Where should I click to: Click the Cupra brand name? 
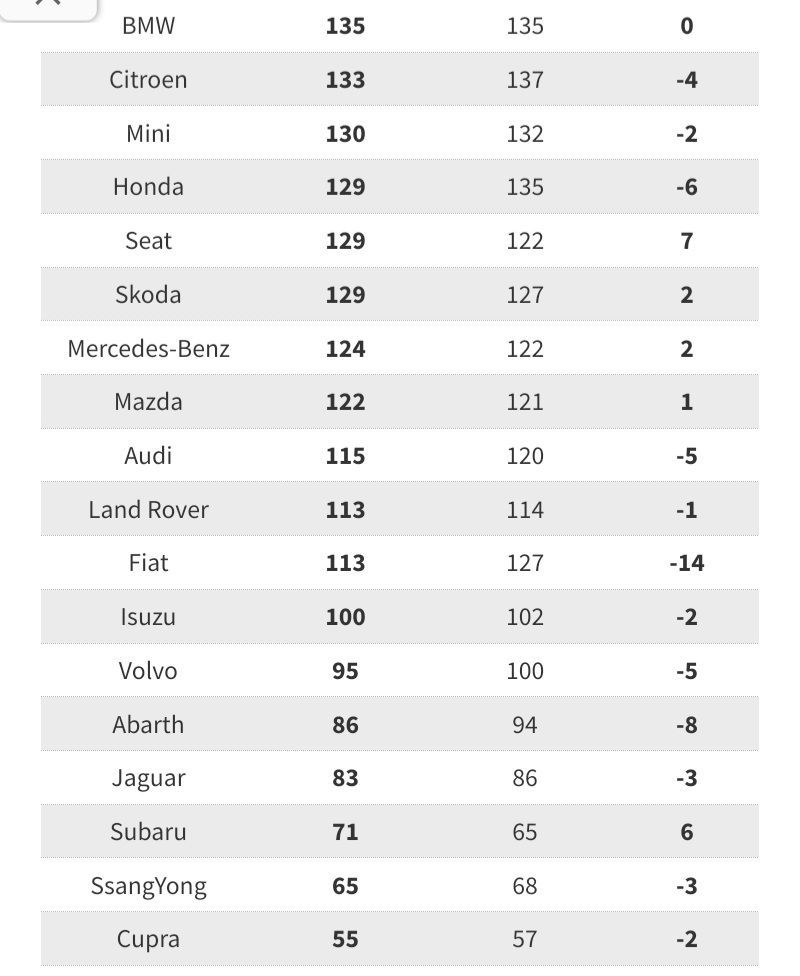pyautogui.click(x=148, y=940)
